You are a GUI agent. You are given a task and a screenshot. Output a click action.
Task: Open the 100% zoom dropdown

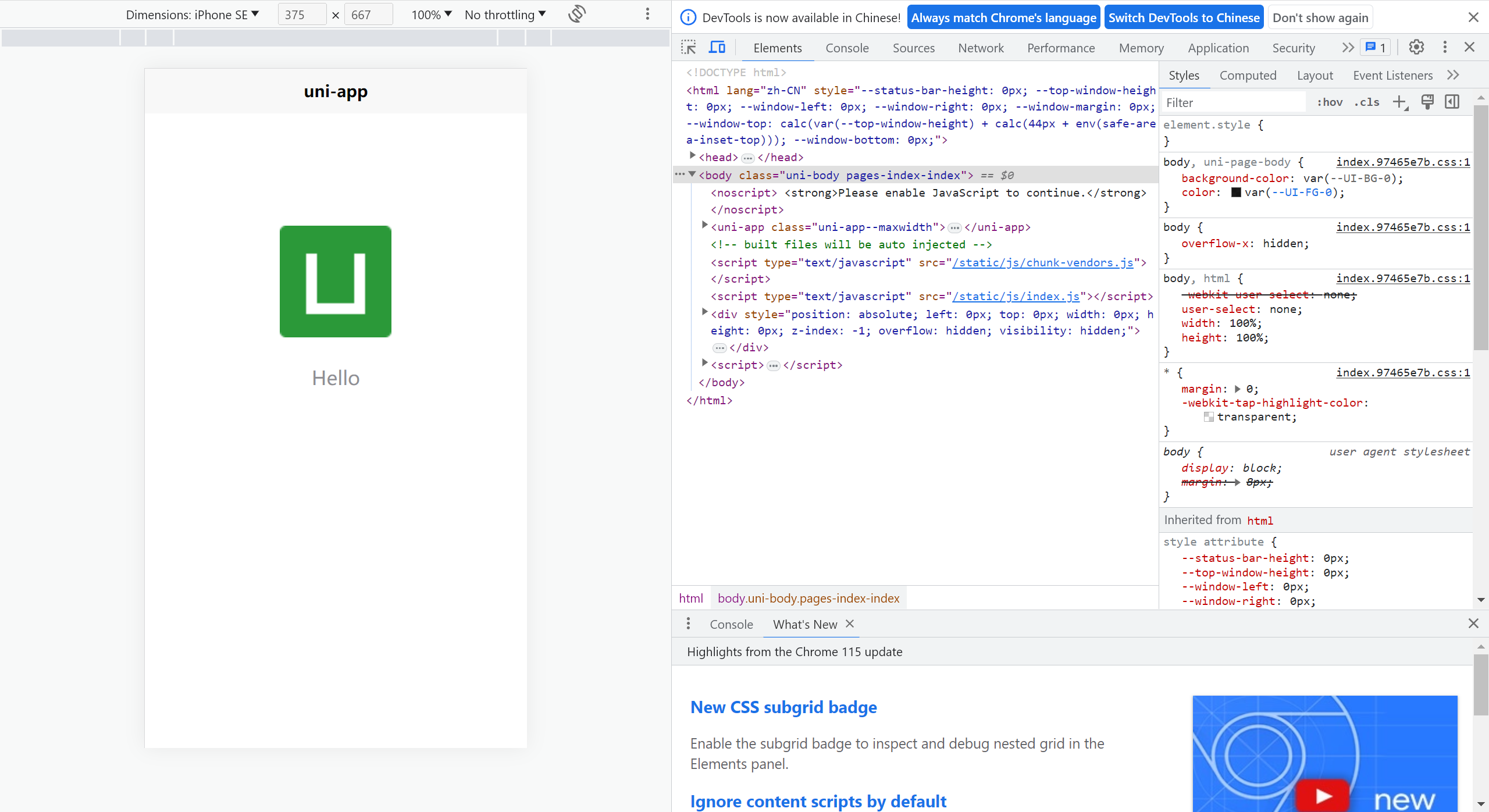pos(432,15)
